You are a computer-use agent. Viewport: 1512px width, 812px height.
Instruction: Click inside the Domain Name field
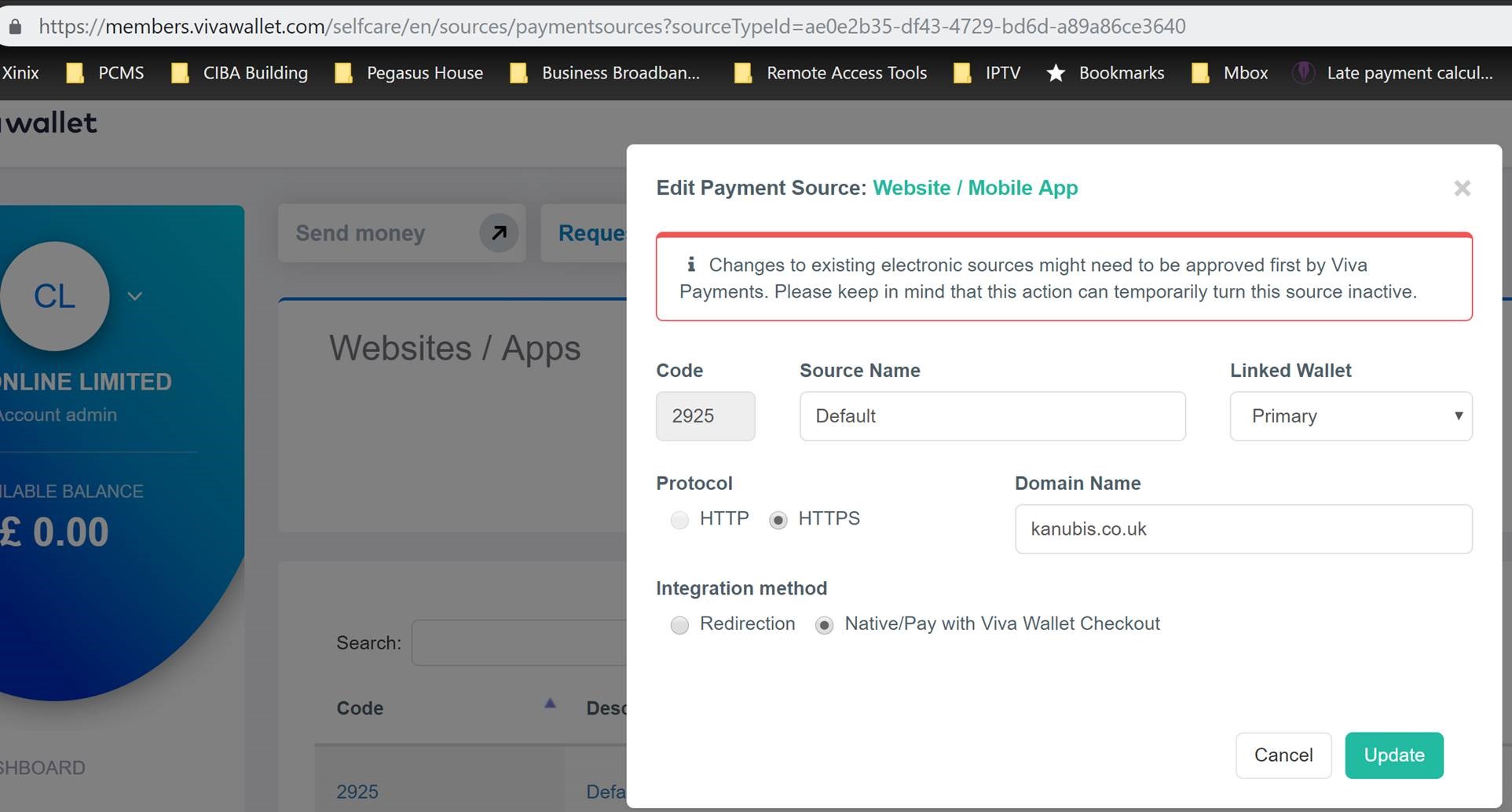(x=1243, y=529)
